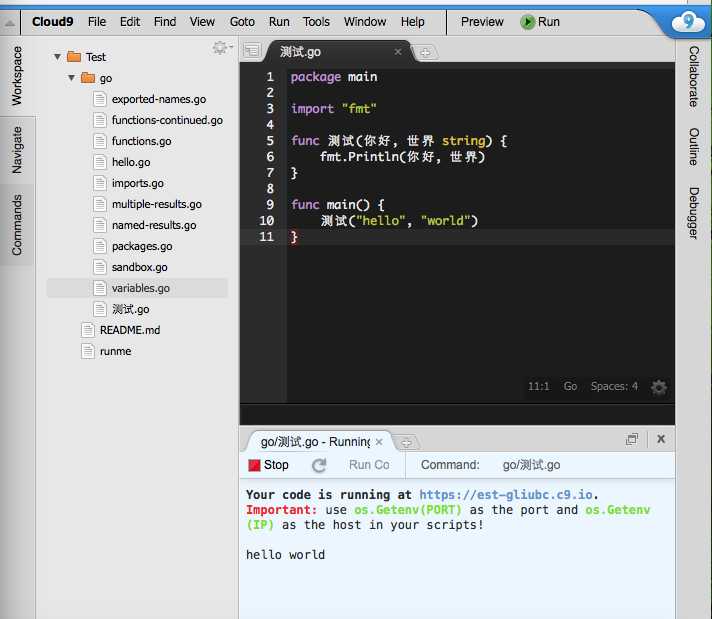The image size is (712, 619).
Task: Open the Spaces: 4 indentation selector
Action: click(x=614, y=386)
